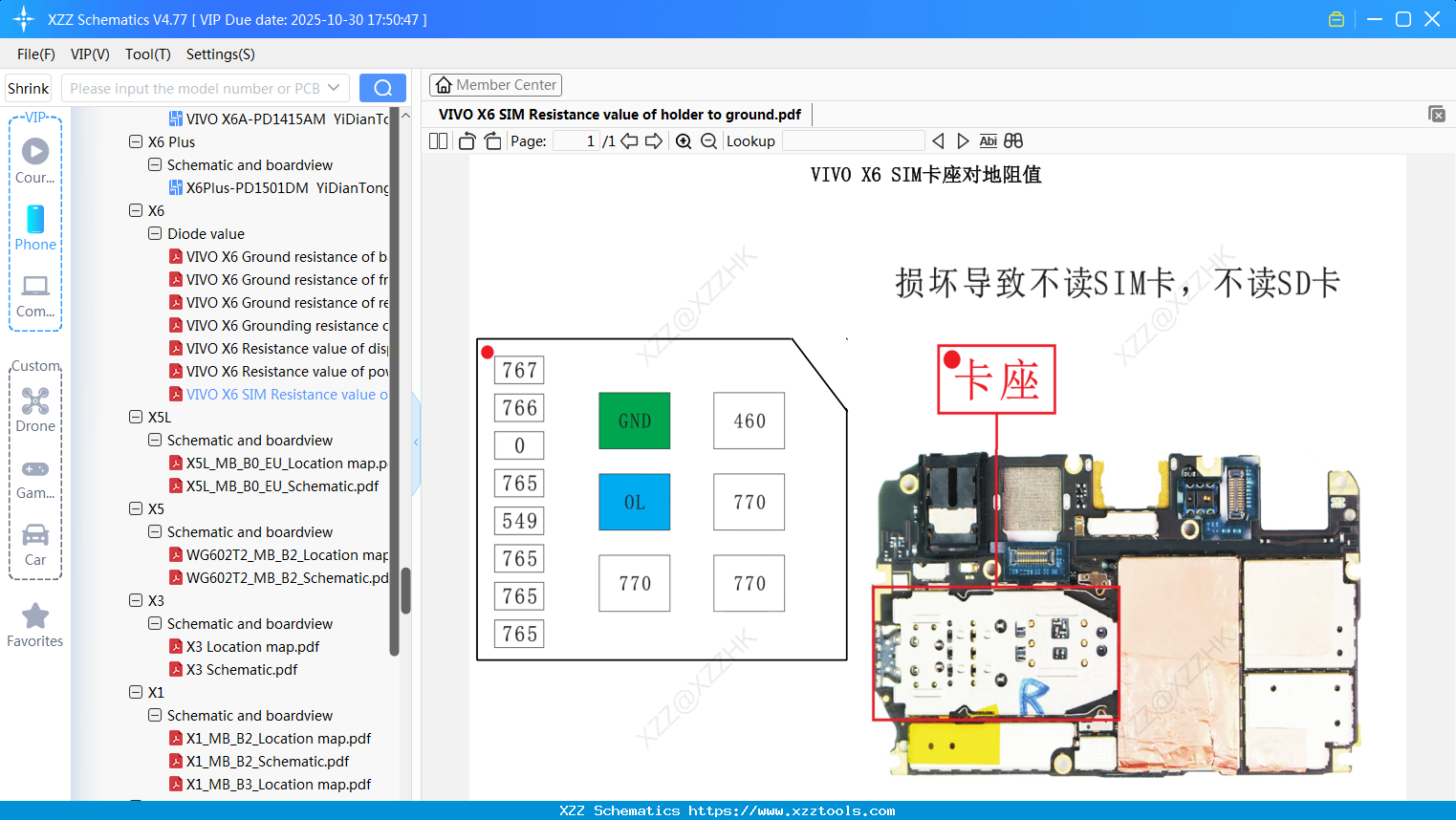This screenshot has width=1456, height=820.
Task: Toggle the Abi match-case search option
Action: [x=988, y=140]
